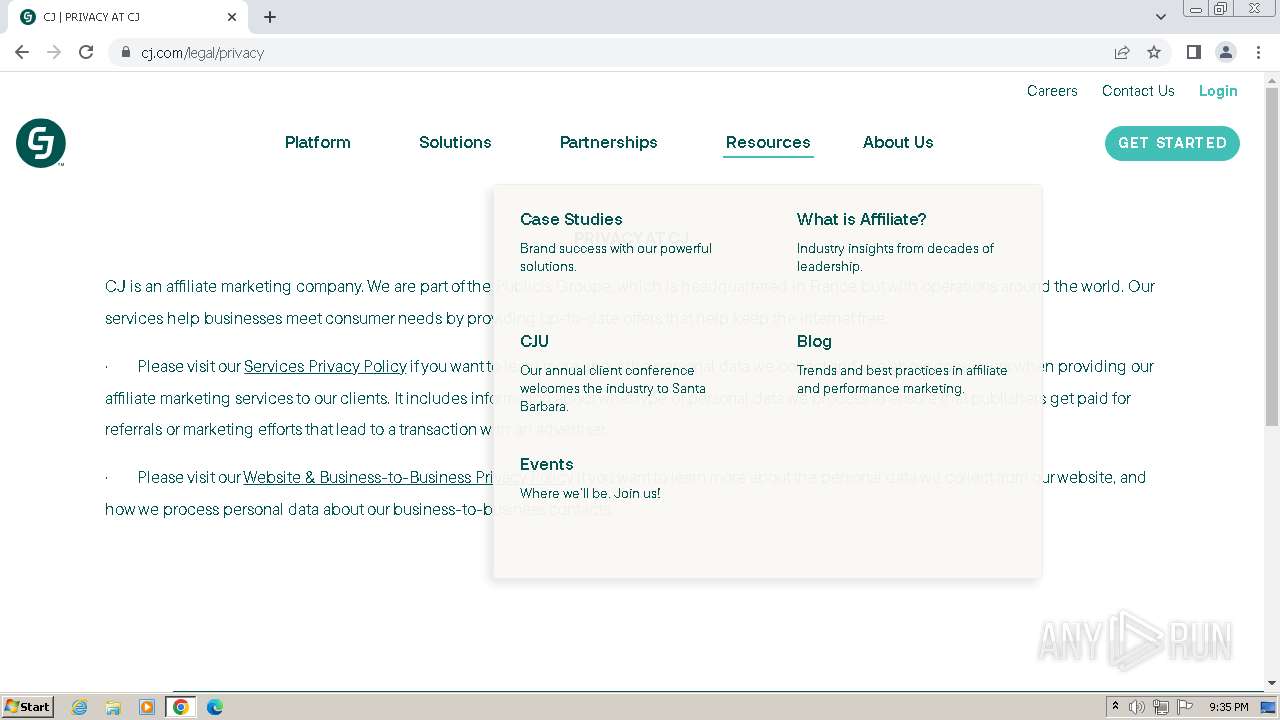The height and width of the screenshot is (720, 1280).
Task: Click the address bar URL field
Action: pyautogui.click(x=620, y=52)
